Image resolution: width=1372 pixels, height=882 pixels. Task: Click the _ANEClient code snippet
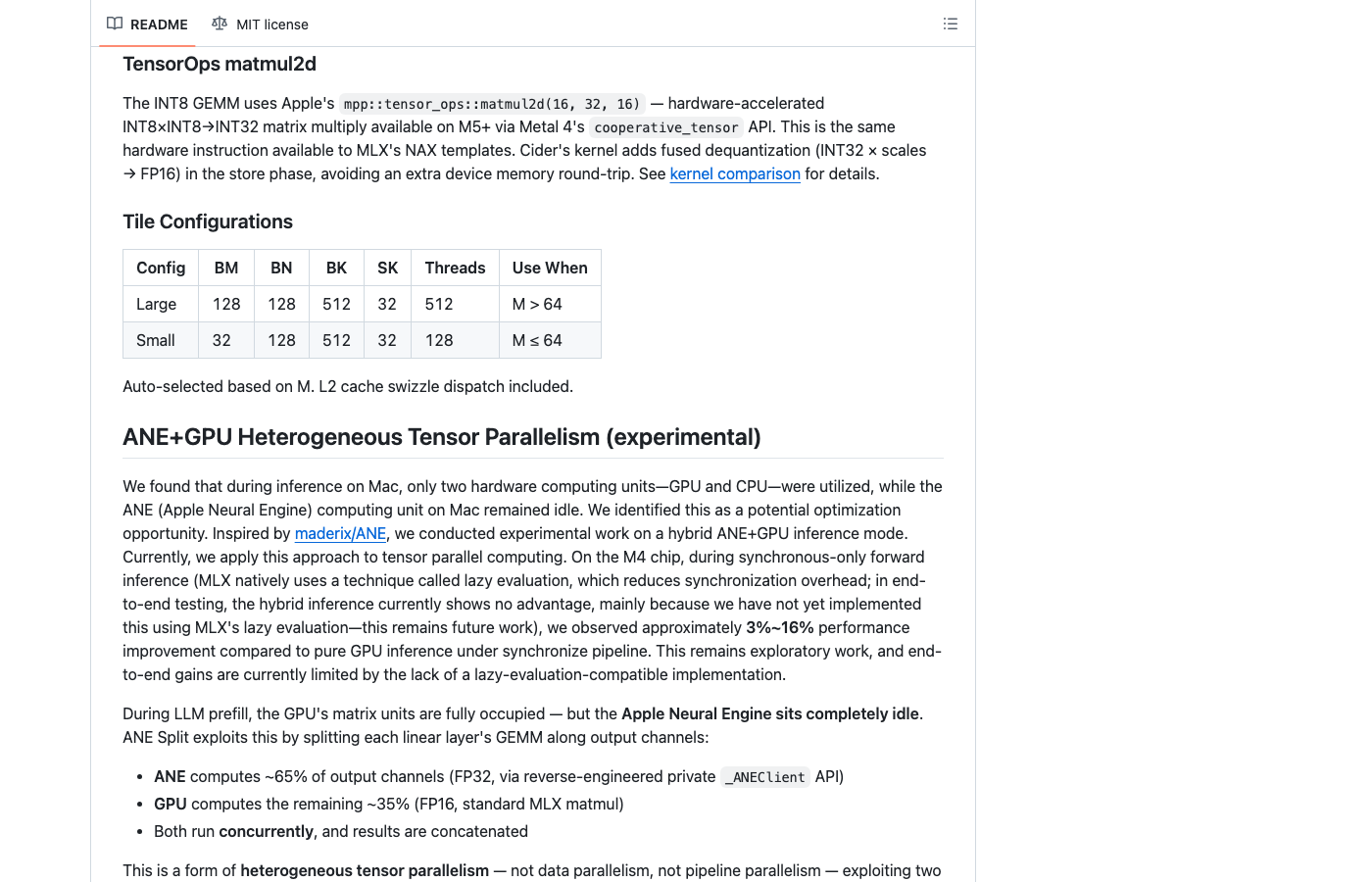click(x=765, y=777)
